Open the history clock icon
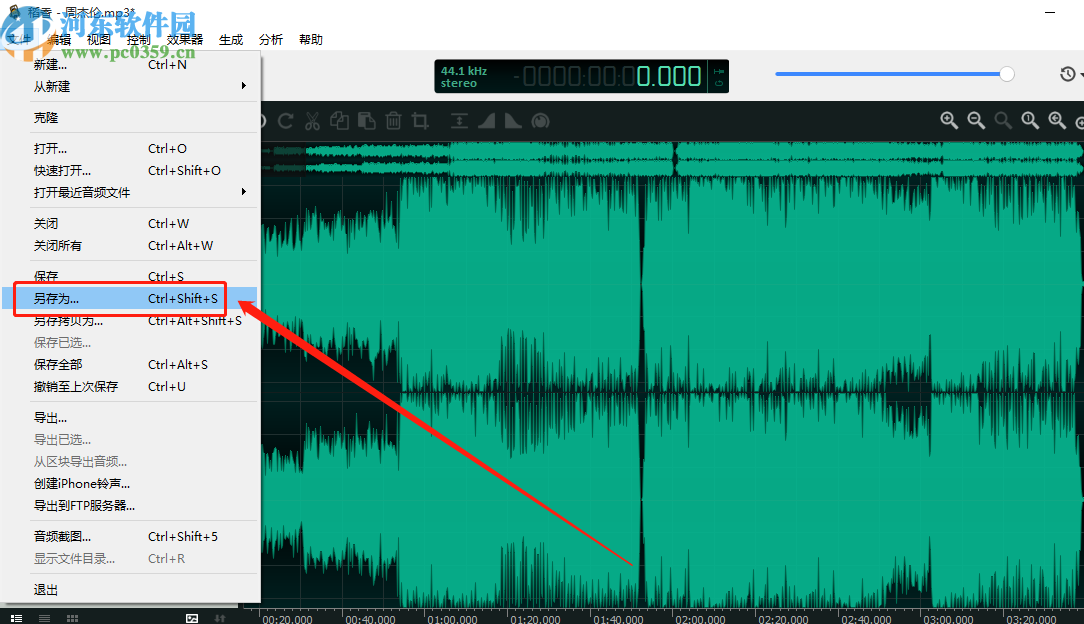Image resolution: width=1084 pixels, height=624 pixels. (1068, 74)
